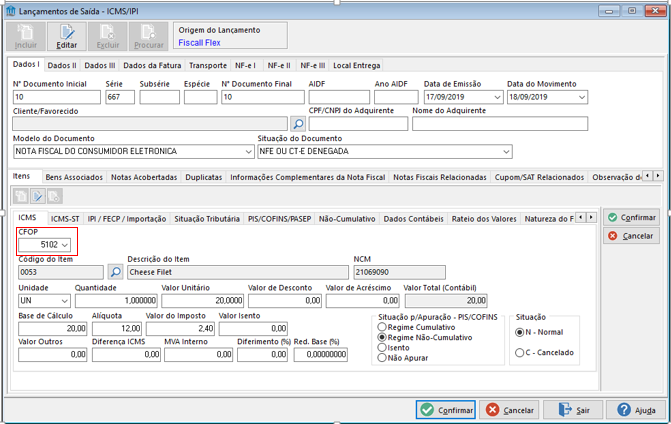Open the Duplicatas tab
Viewport: 671px width, 424px height.
(x=204, y=177)
